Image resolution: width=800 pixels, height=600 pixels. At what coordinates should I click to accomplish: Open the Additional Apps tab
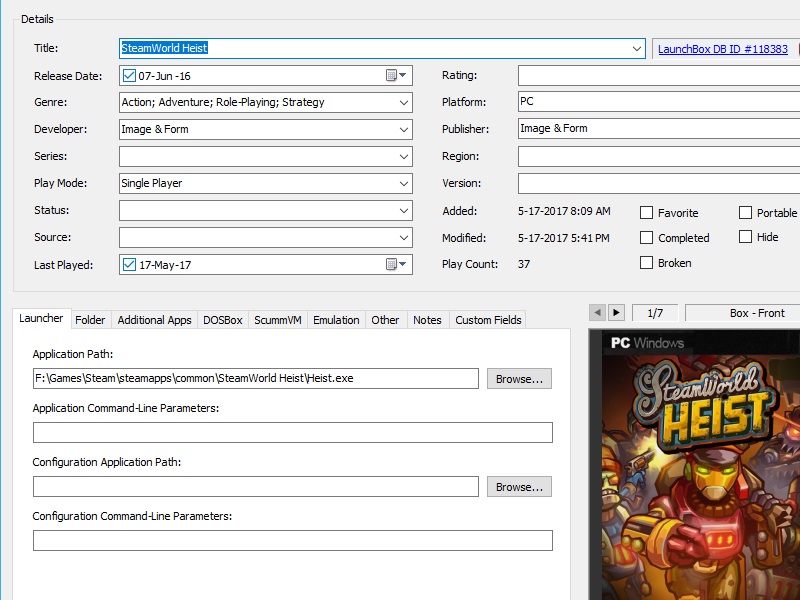[154, 320]
